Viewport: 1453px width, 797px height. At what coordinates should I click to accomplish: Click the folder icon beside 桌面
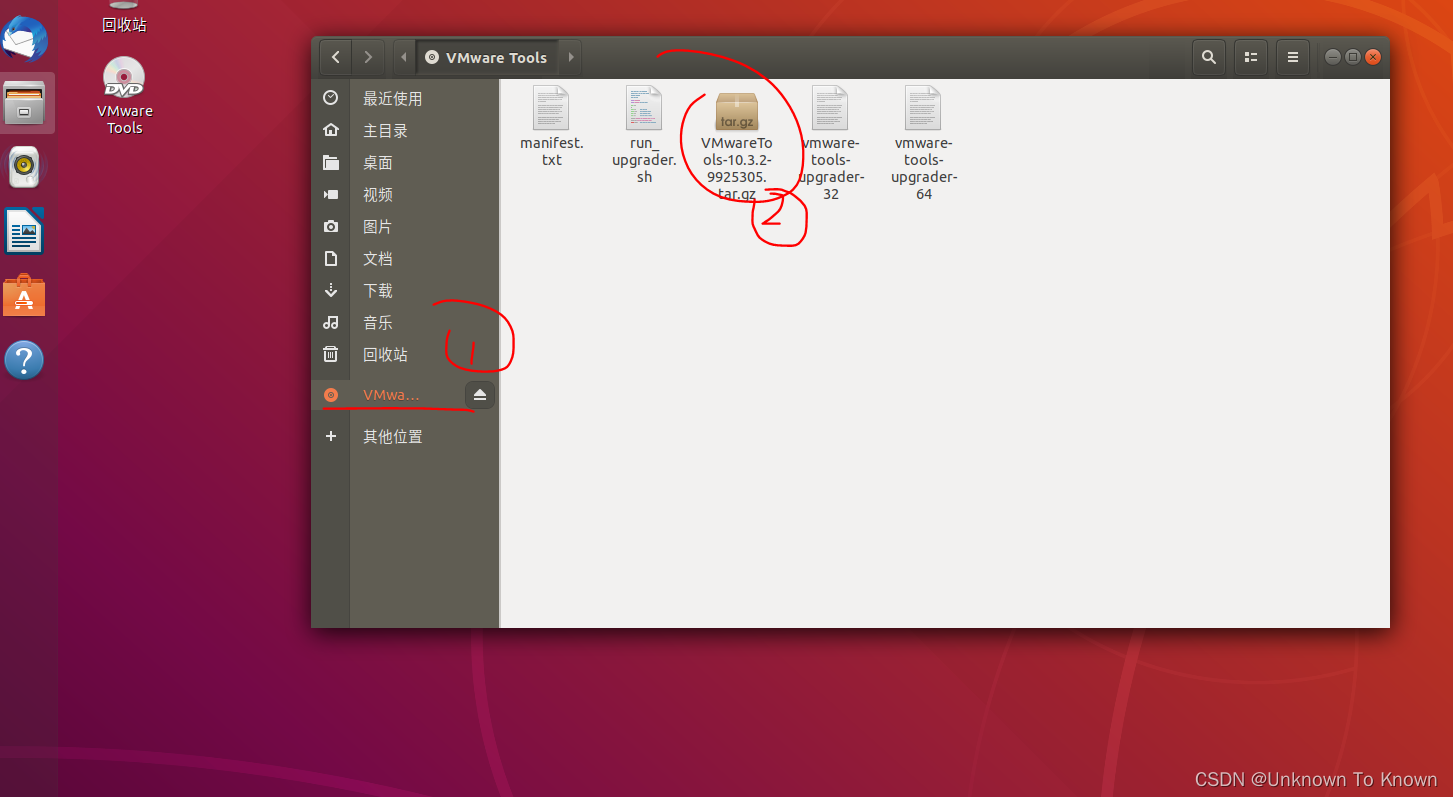point(331,162)
